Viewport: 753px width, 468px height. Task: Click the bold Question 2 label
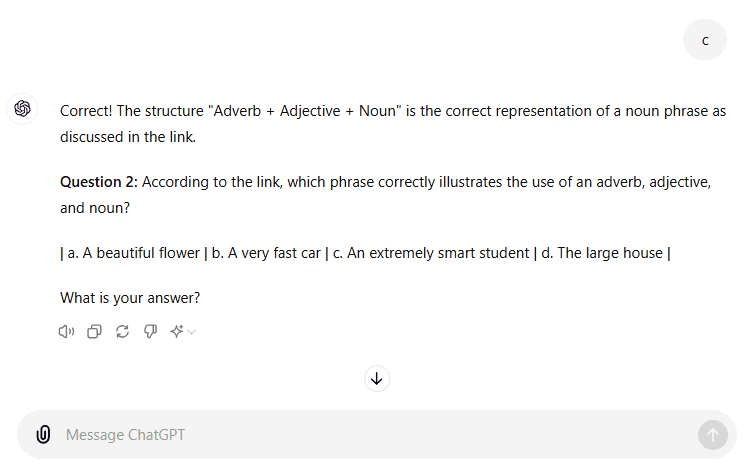[98, 182]
